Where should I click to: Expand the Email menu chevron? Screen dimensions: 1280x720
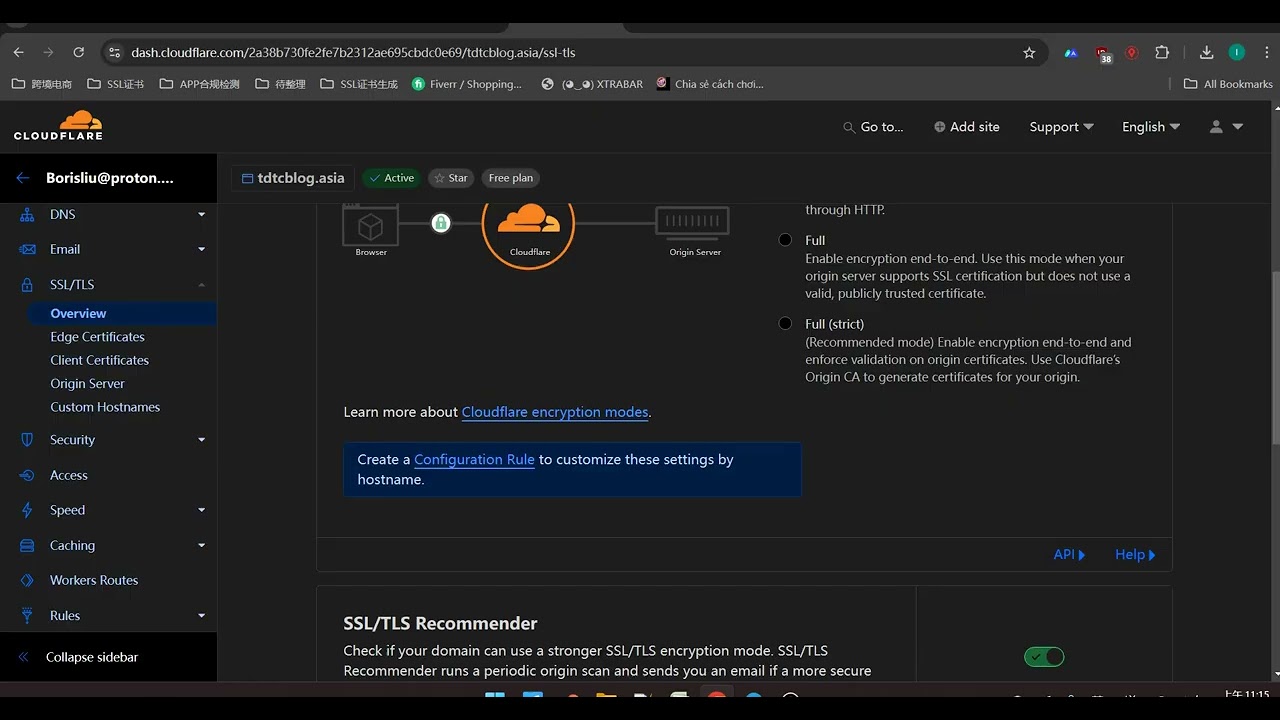click(x=201, y=249)
